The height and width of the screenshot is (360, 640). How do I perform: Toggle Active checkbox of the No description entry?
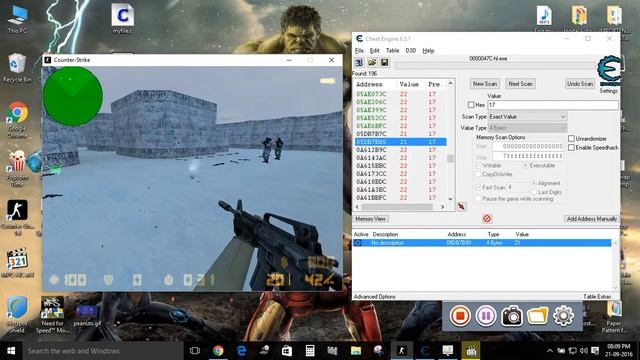358,243
